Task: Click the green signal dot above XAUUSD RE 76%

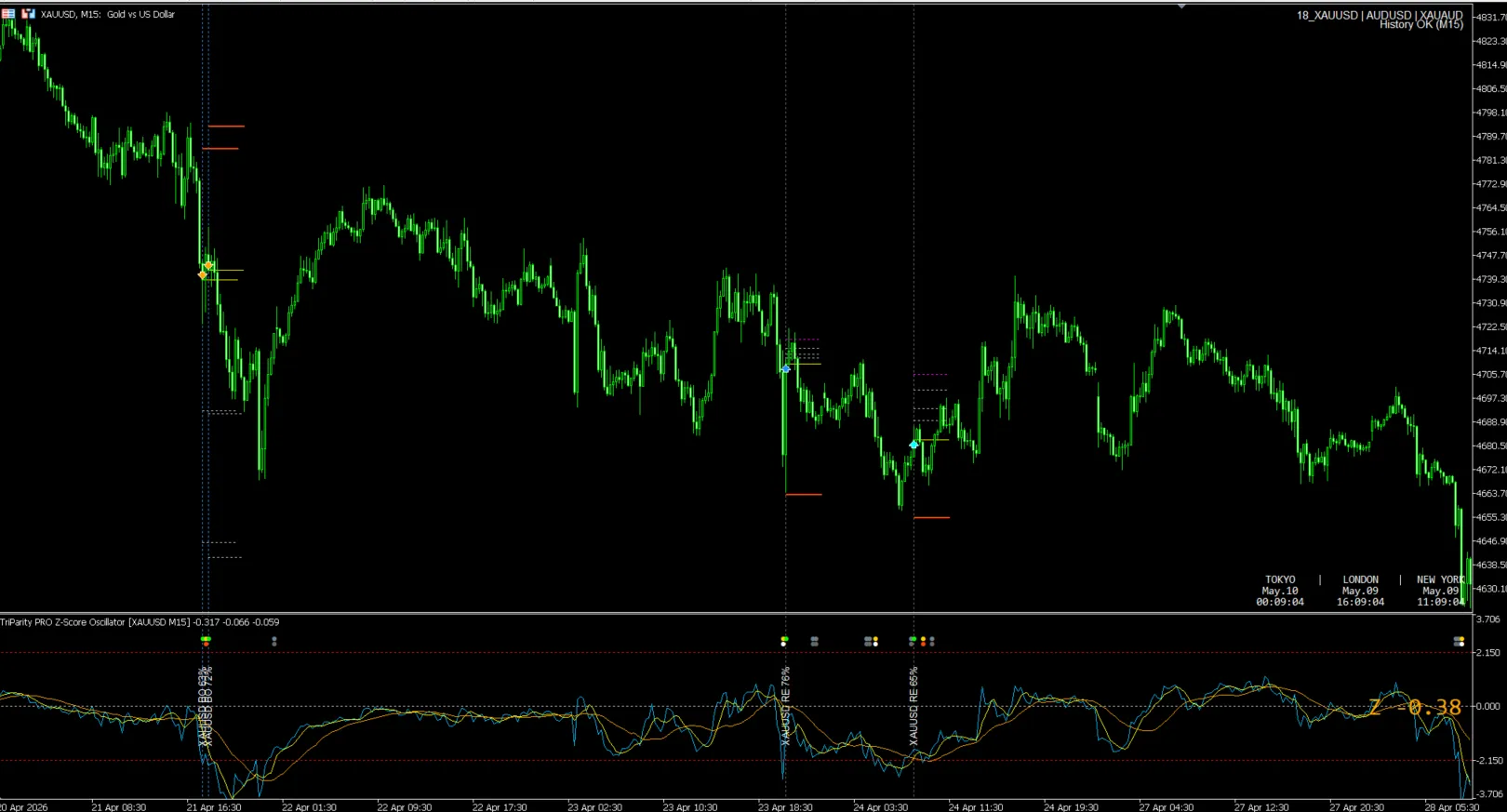Action: (784, 639)
